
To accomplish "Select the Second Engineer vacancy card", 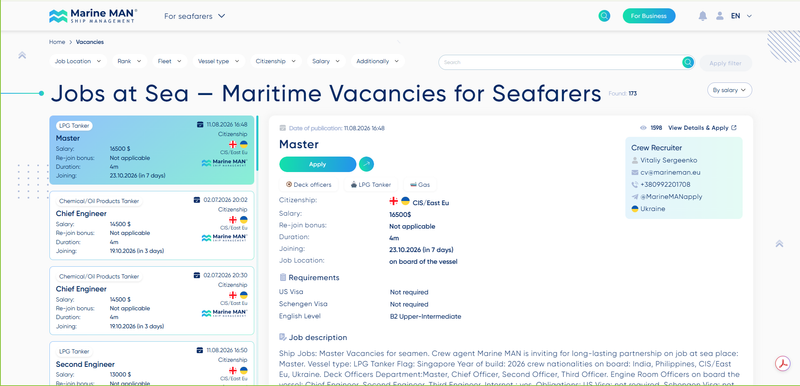I will point(152,363).
